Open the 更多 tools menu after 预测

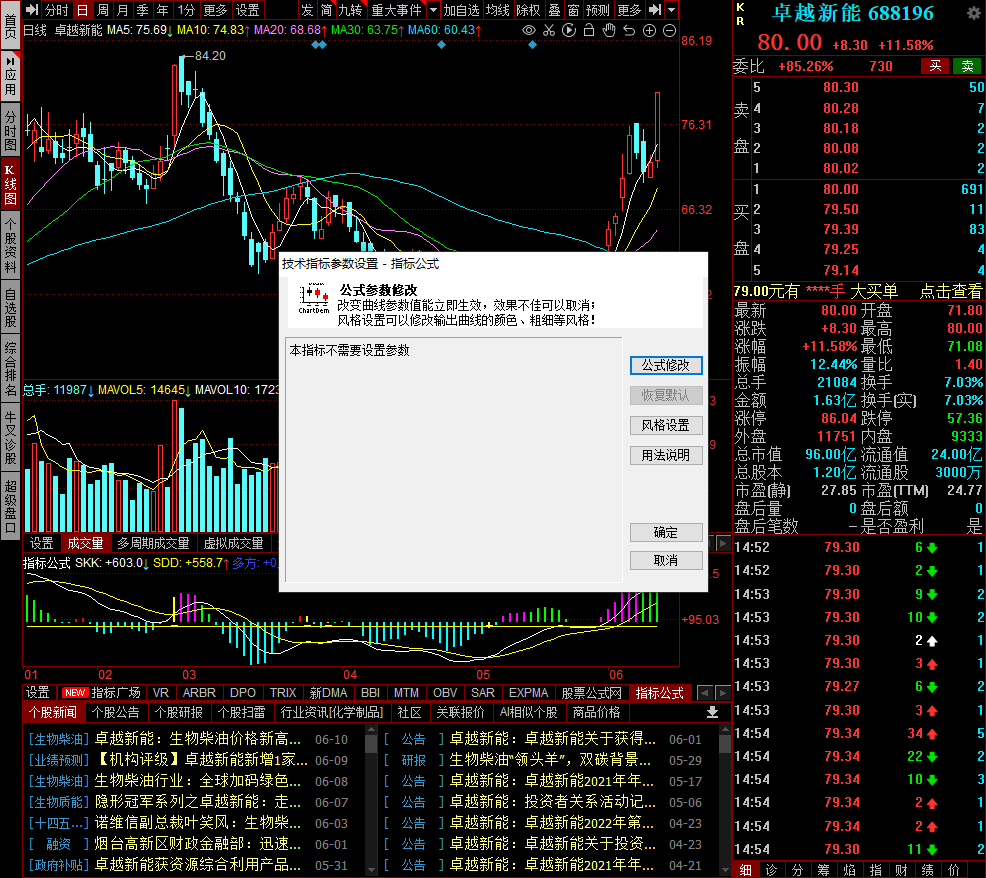629,9
